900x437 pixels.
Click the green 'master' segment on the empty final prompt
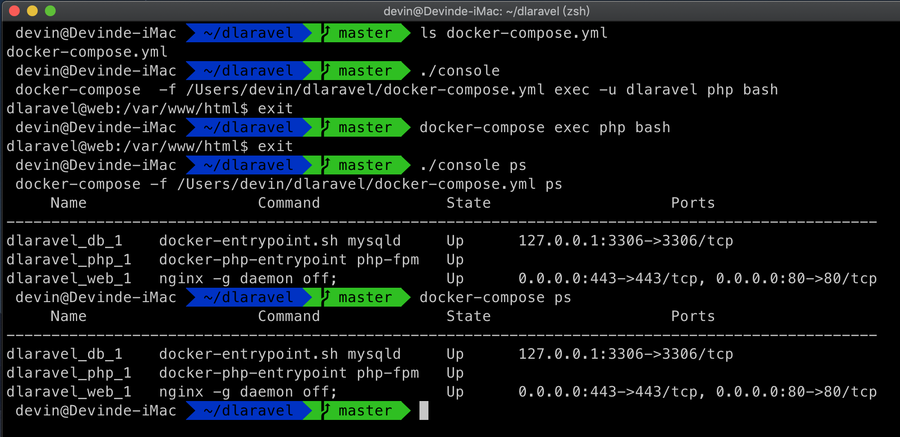(365, 411)
